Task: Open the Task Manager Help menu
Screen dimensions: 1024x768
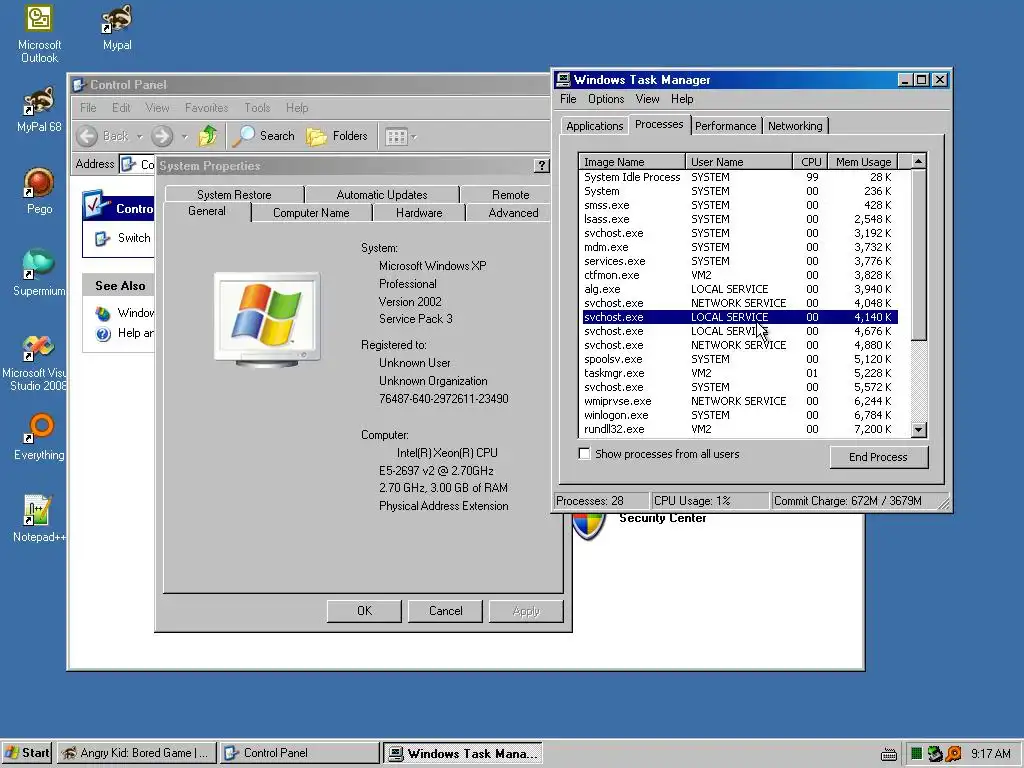Action: [x=682, y=99]
